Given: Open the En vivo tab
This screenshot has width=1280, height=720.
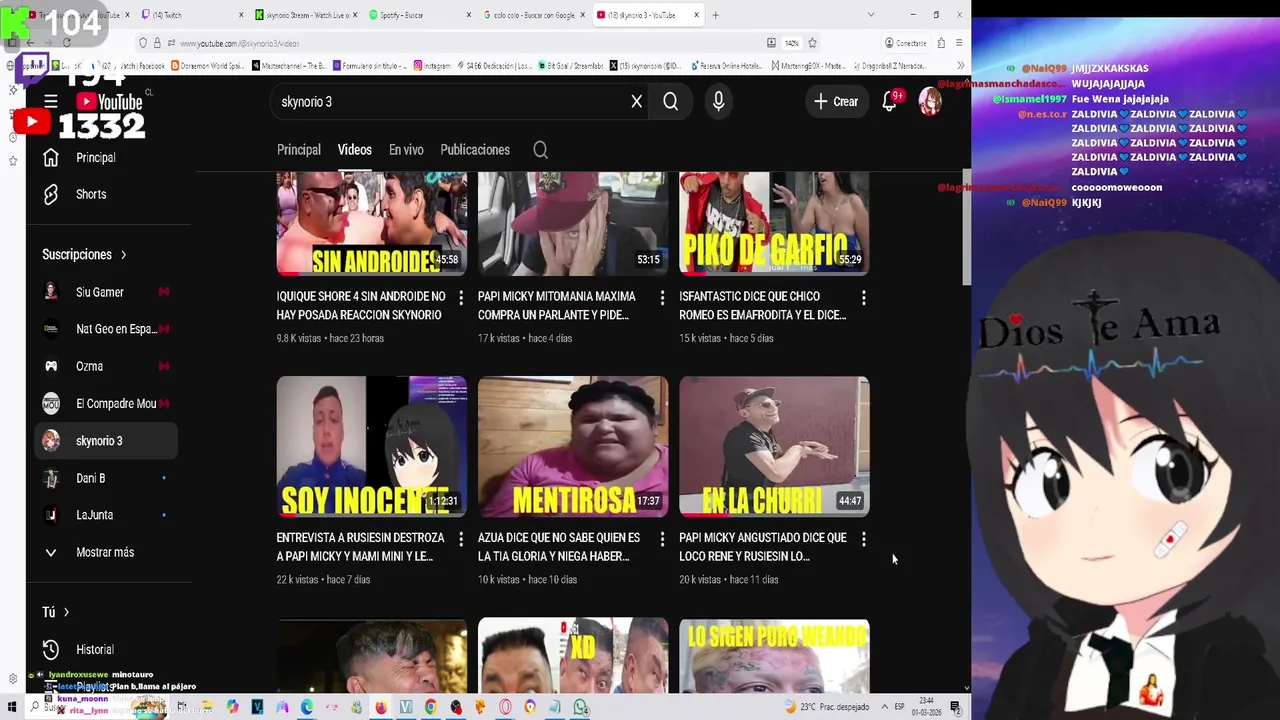Looking at the screenshot, I should (406, 150).
